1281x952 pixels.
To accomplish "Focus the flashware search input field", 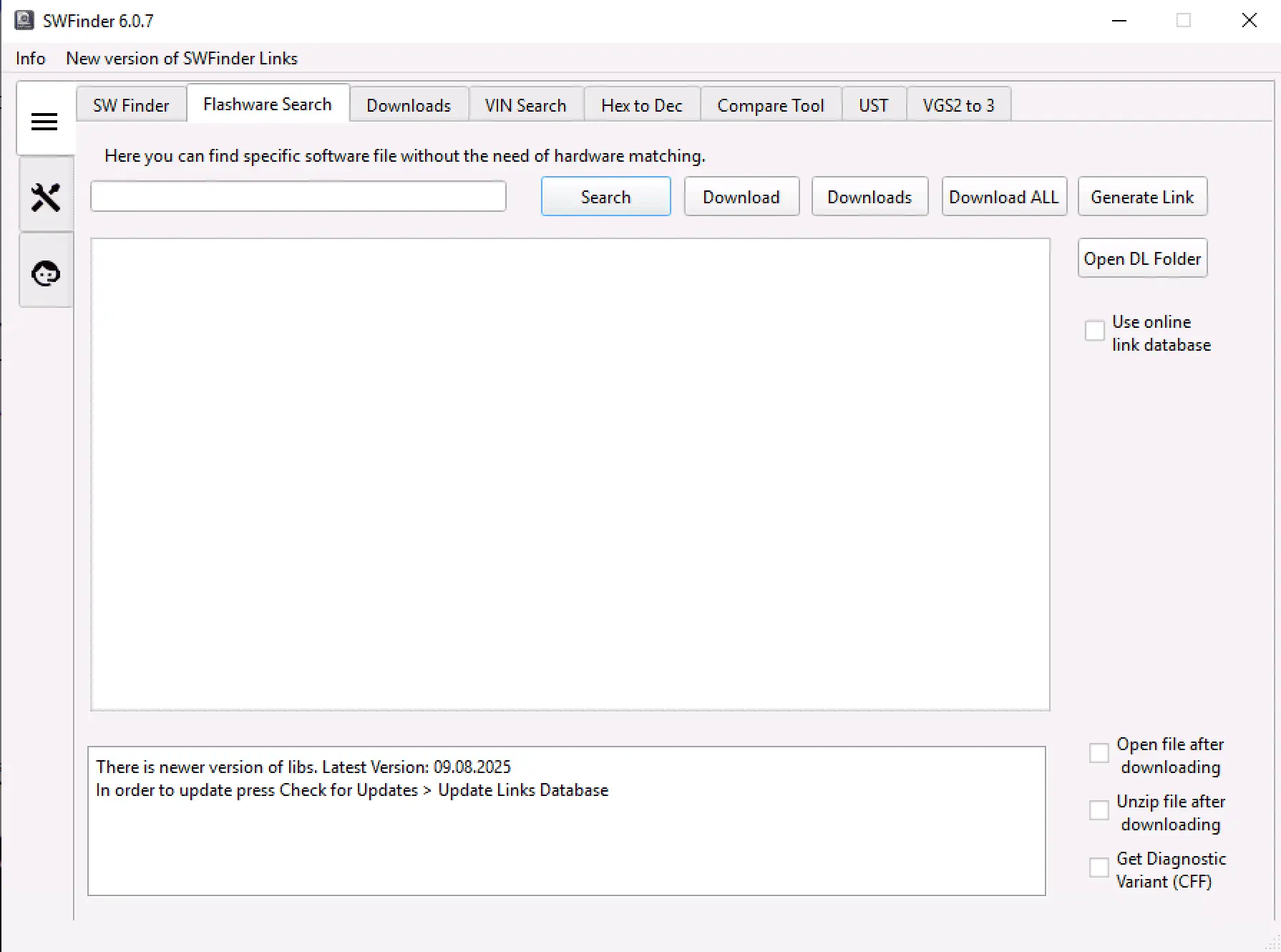I will [x=298, y=196].
